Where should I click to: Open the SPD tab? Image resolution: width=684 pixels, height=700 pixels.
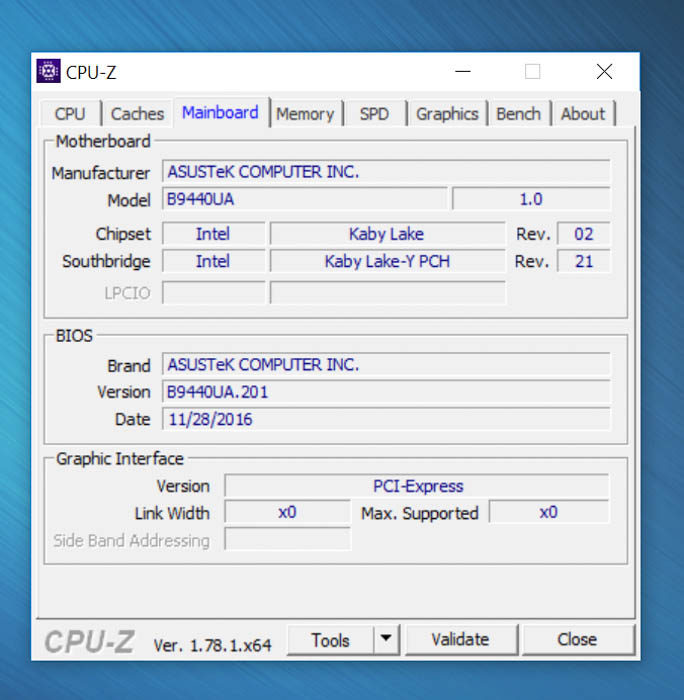[x=375, y=114]
